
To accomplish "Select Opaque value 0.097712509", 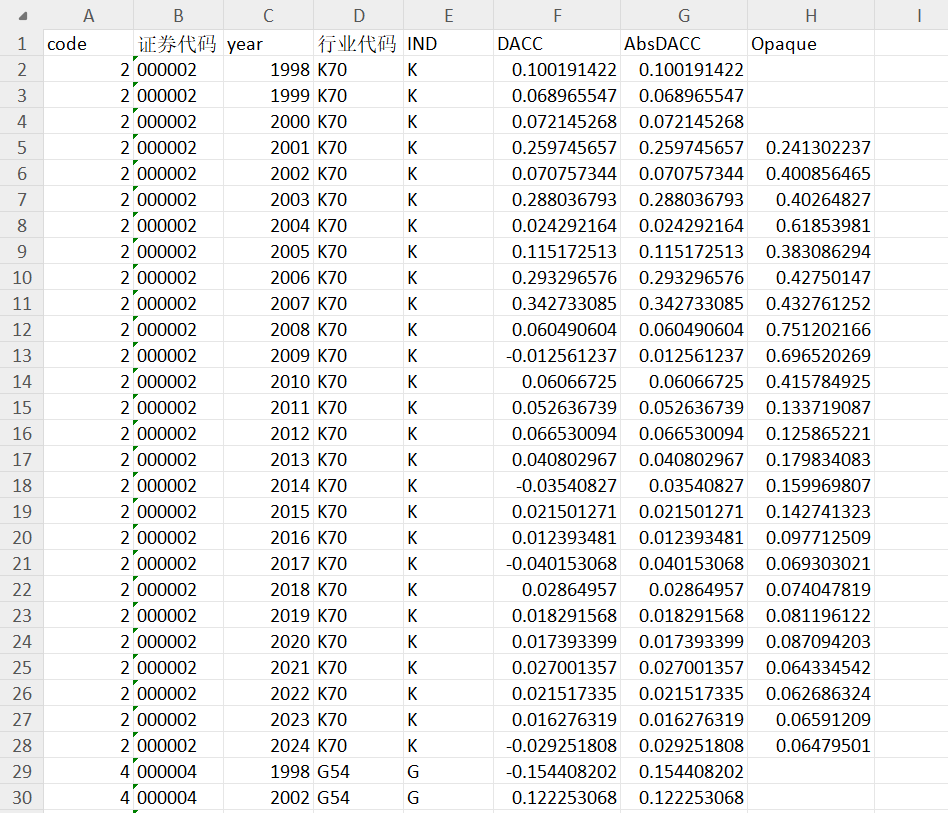I will (811, 537).
